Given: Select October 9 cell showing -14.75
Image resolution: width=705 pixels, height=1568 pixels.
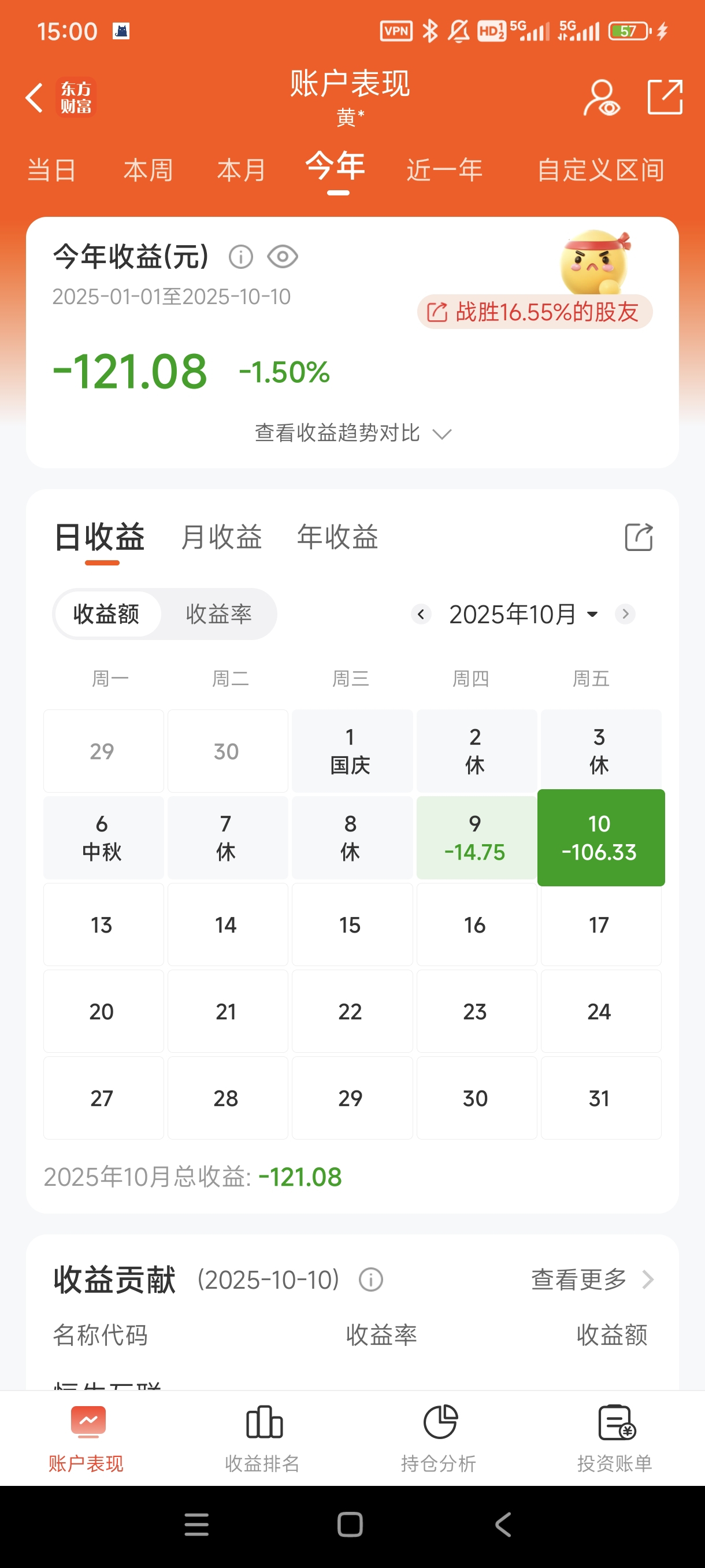Looking at the screenshot, I should tap(475, 838).
